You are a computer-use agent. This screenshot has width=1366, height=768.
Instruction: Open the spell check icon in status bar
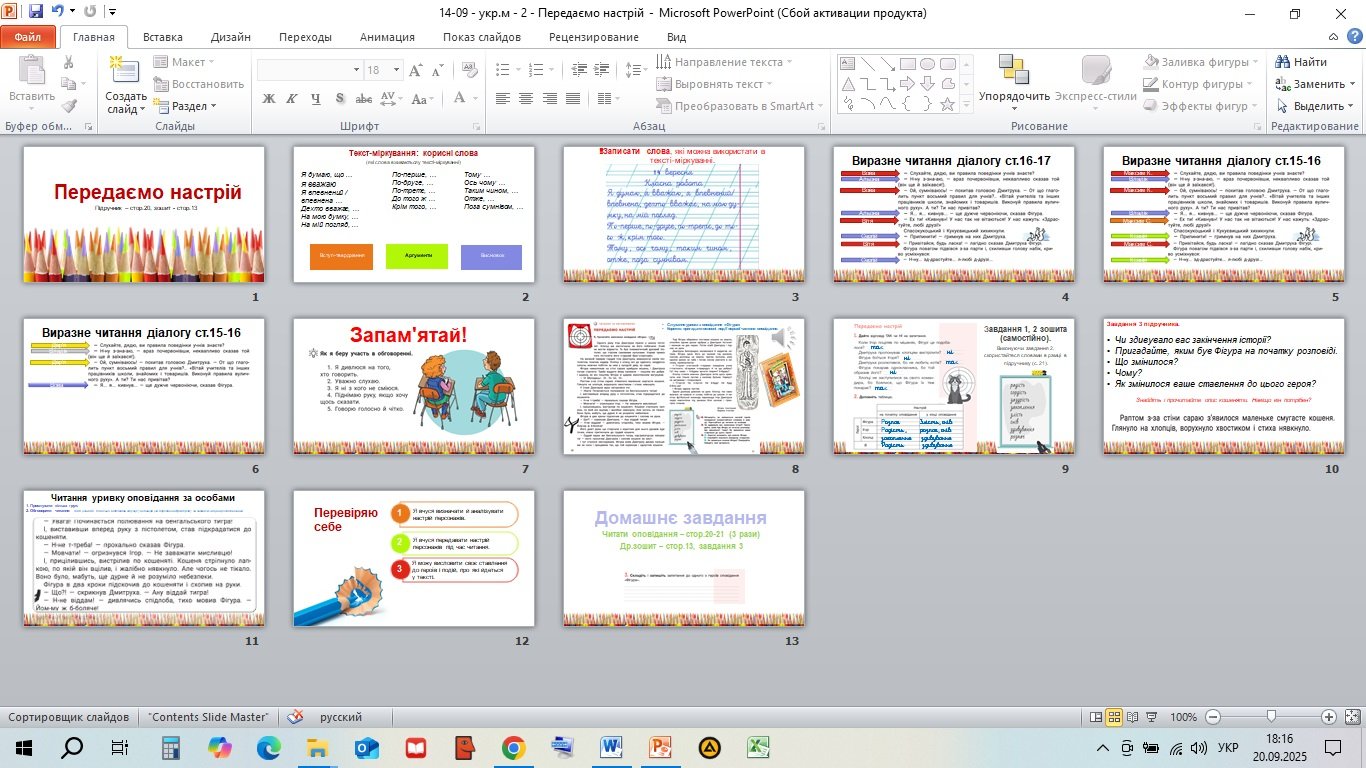[x=296, y=717]
